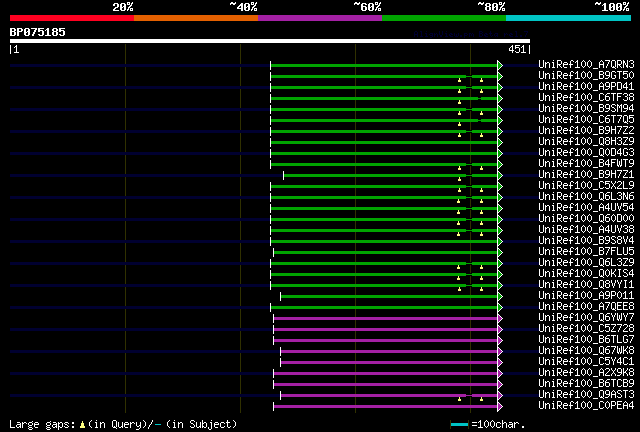Pick the UniRef100_Q8H3Z9 label

click(586, 141)
